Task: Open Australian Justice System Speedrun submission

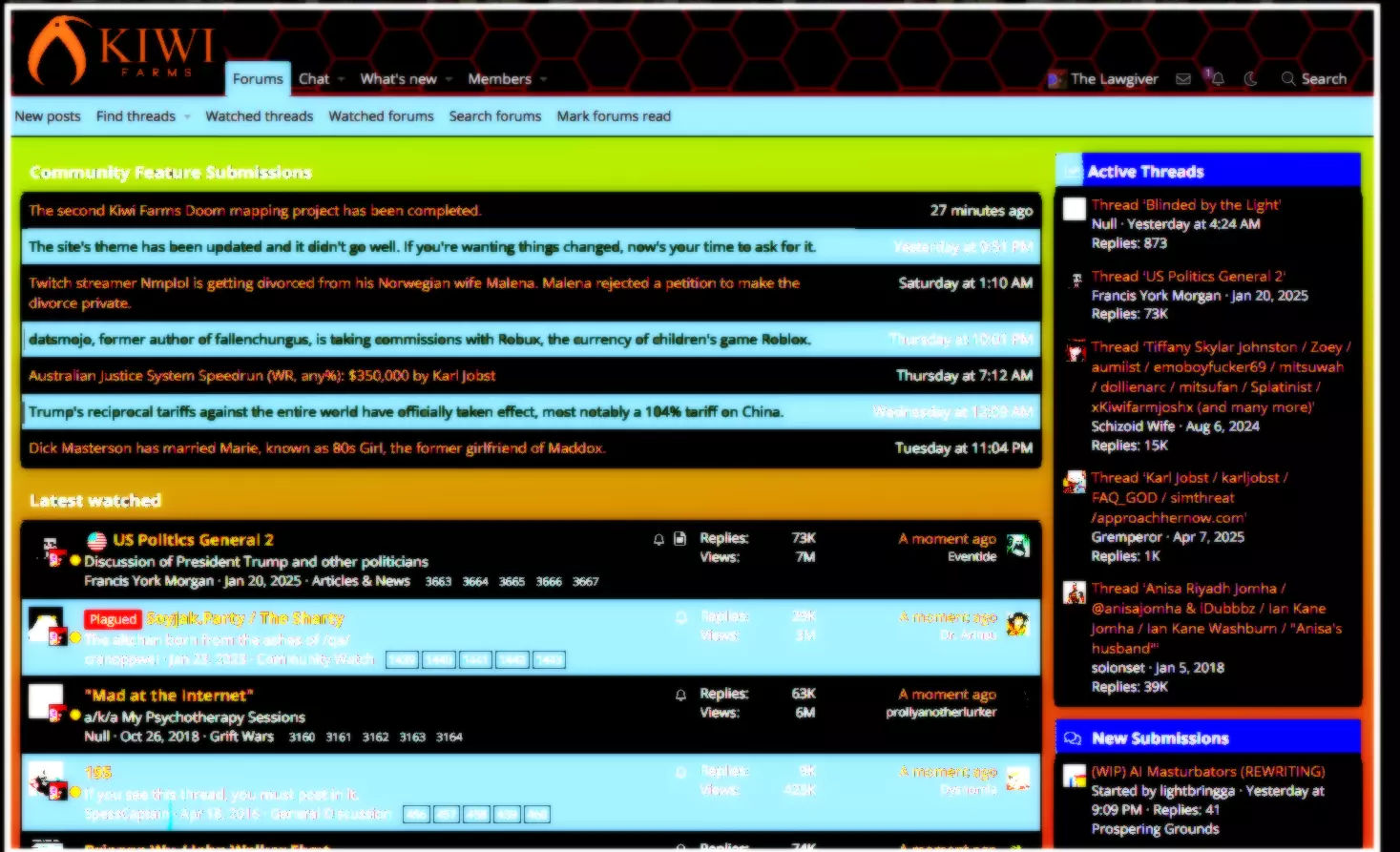Action: [x=262, y=376]
